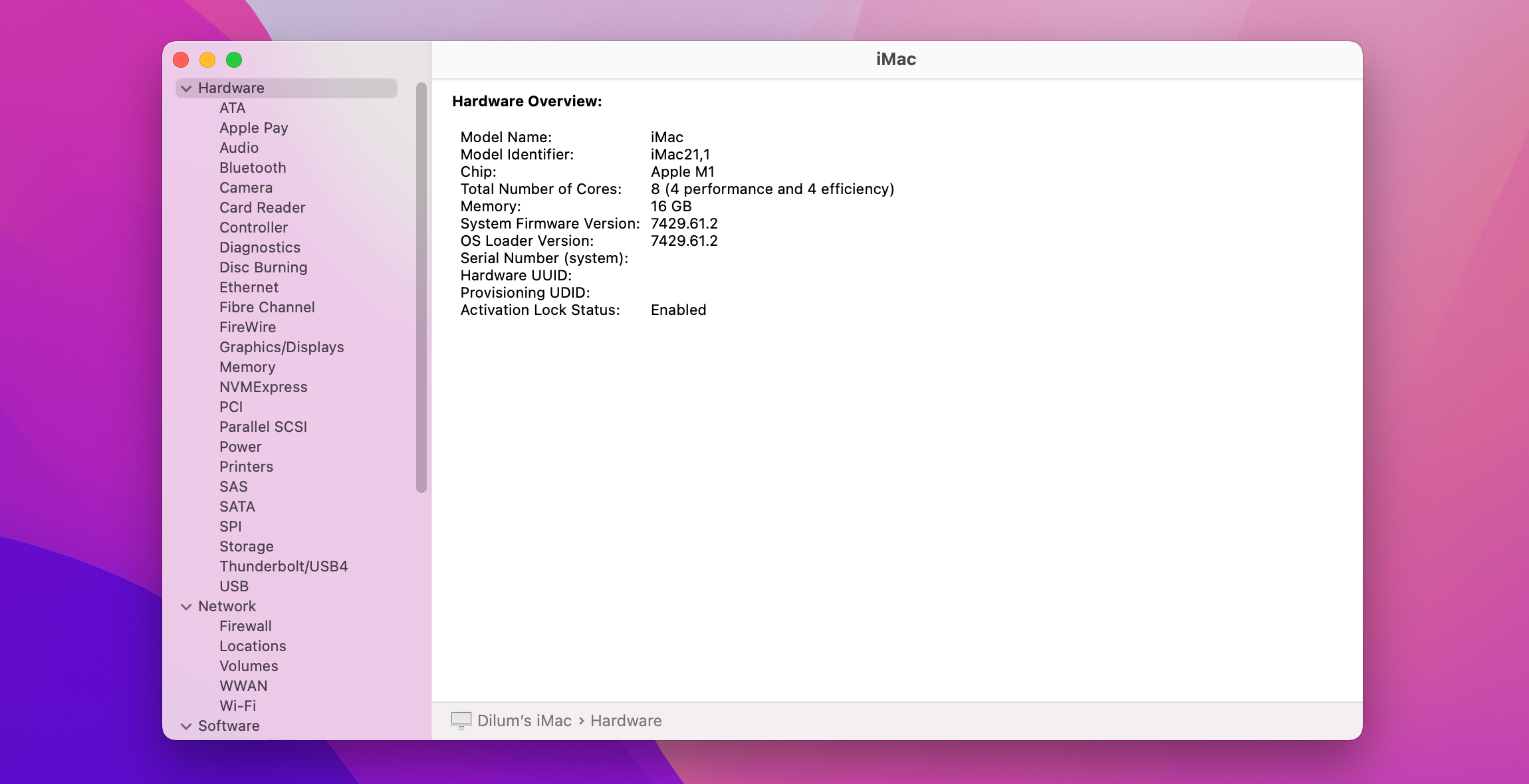Viewport: 1529px width, 784px height.
Task: Select Thunderbolt/USB4 in the sidebar
Action: click(283, 566)
